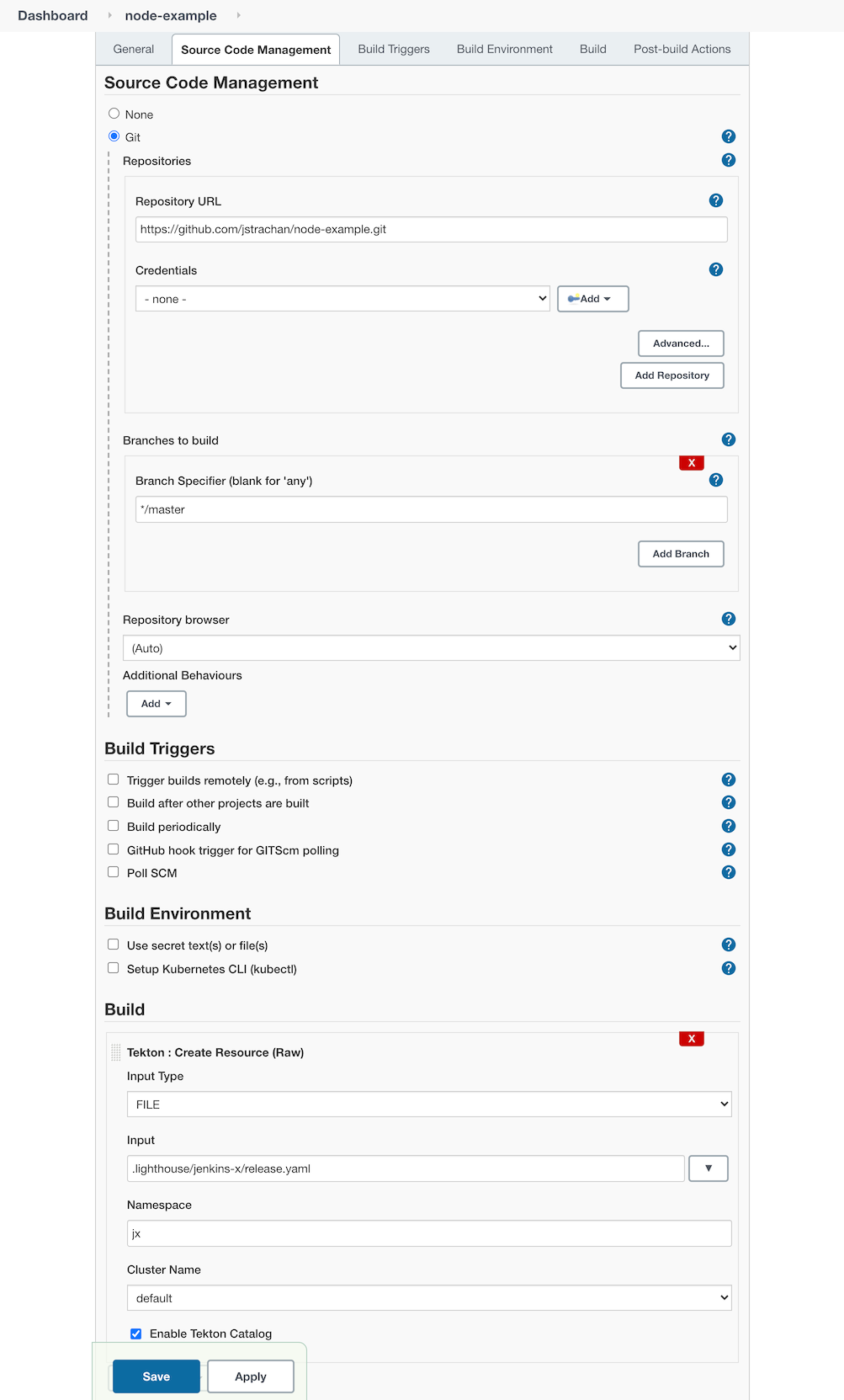Screen dimensions: 844x1400
Task: Open help for Repository URL field
Action: [715, 200]
